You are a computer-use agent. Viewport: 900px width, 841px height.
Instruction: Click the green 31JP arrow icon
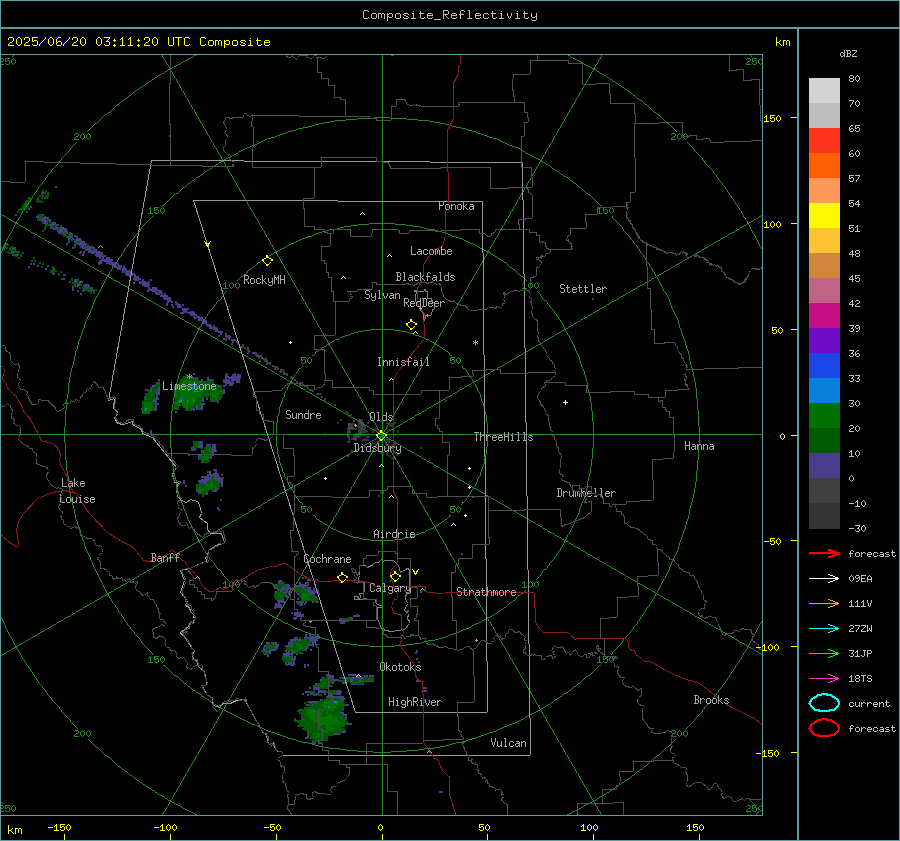click(x=824, y=653)
